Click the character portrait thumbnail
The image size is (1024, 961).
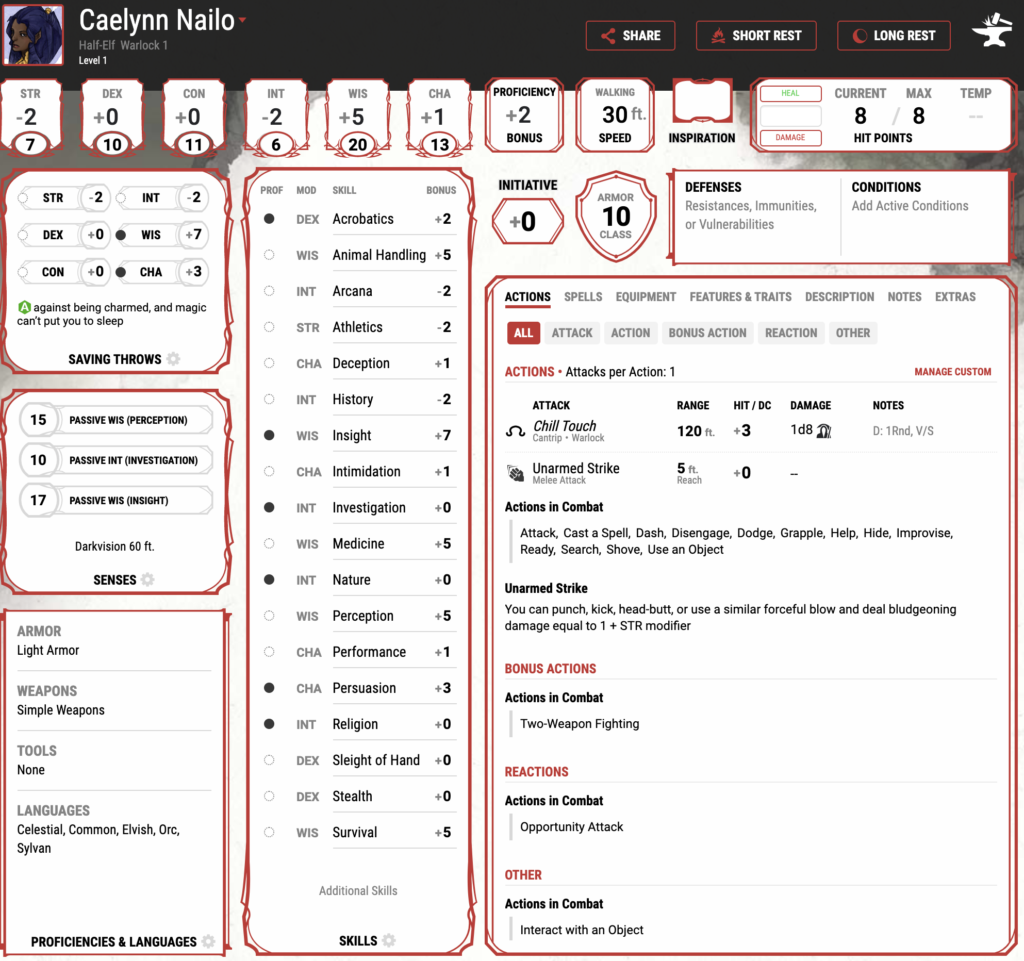coord(35,35)
